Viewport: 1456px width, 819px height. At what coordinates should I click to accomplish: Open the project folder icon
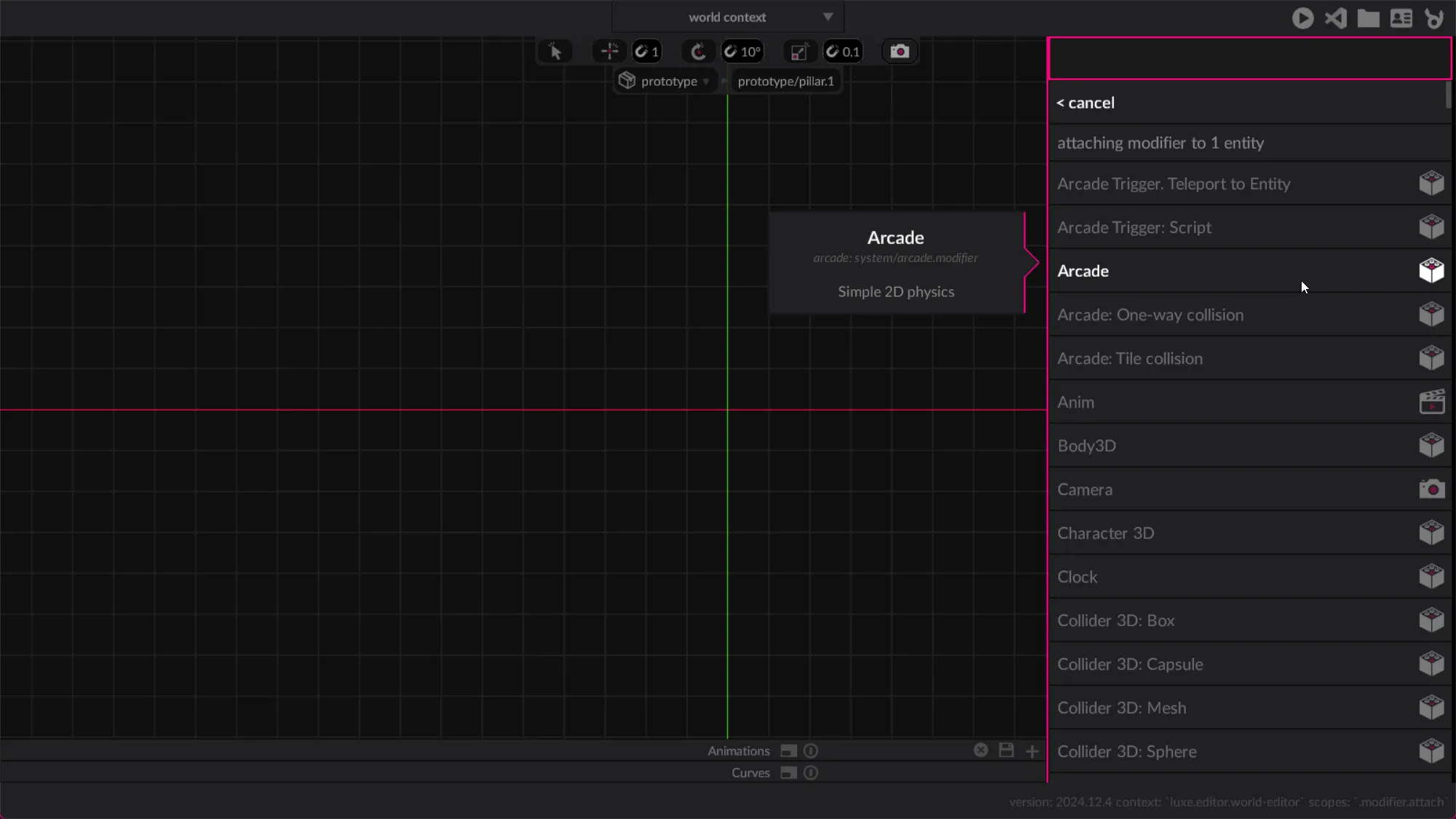point(1368,18)
